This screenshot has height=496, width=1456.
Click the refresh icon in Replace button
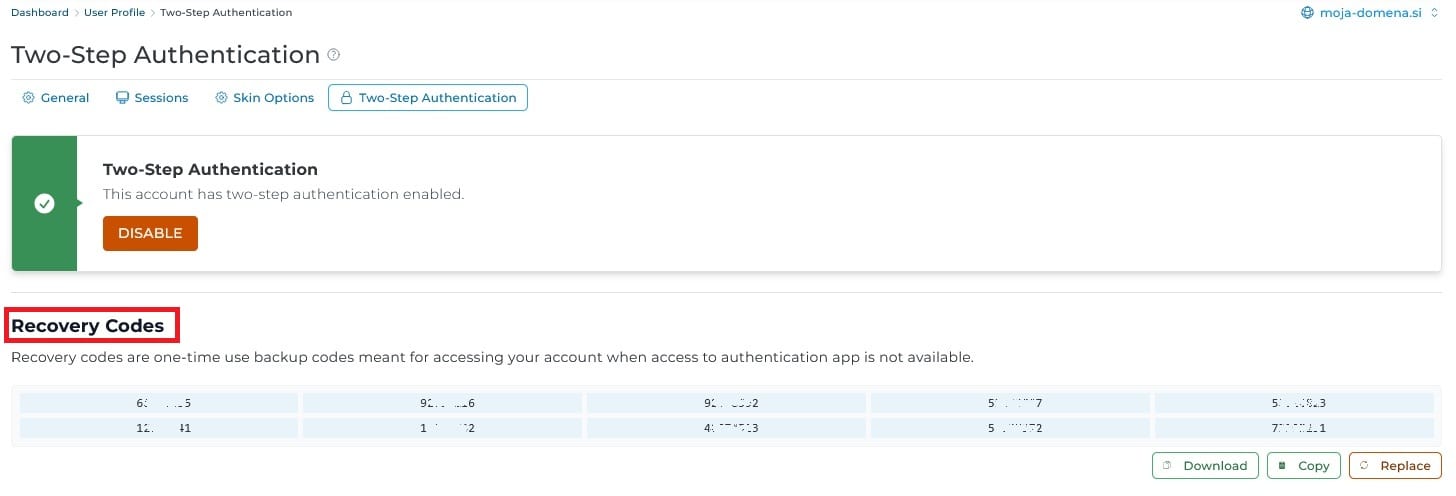(1364, 465)
